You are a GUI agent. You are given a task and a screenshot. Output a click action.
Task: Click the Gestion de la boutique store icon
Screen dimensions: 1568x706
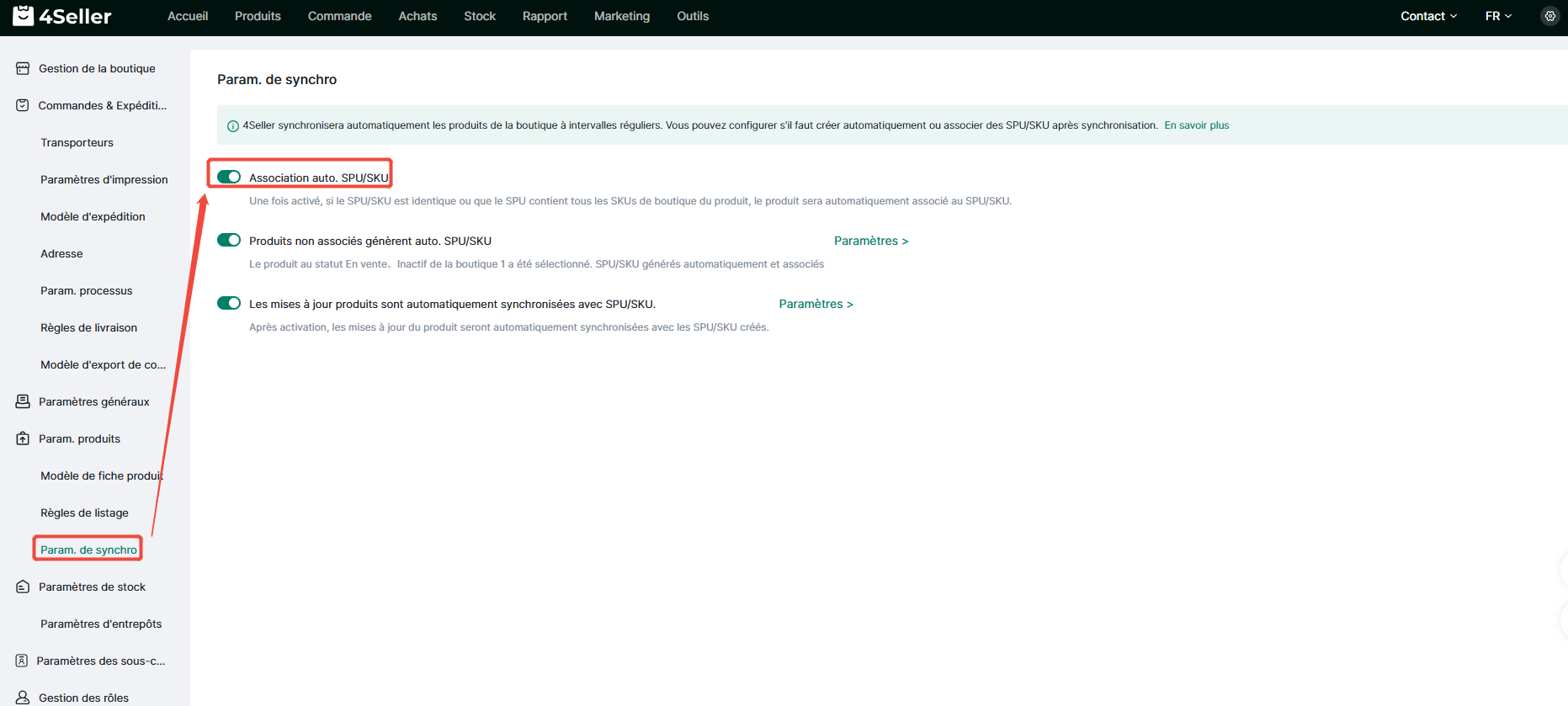23,68
